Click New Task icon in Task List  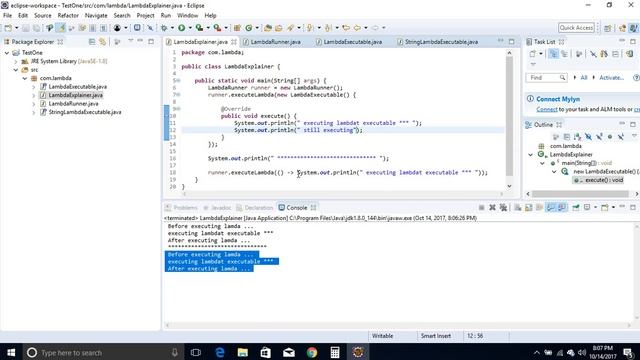[x=533, y=54]
